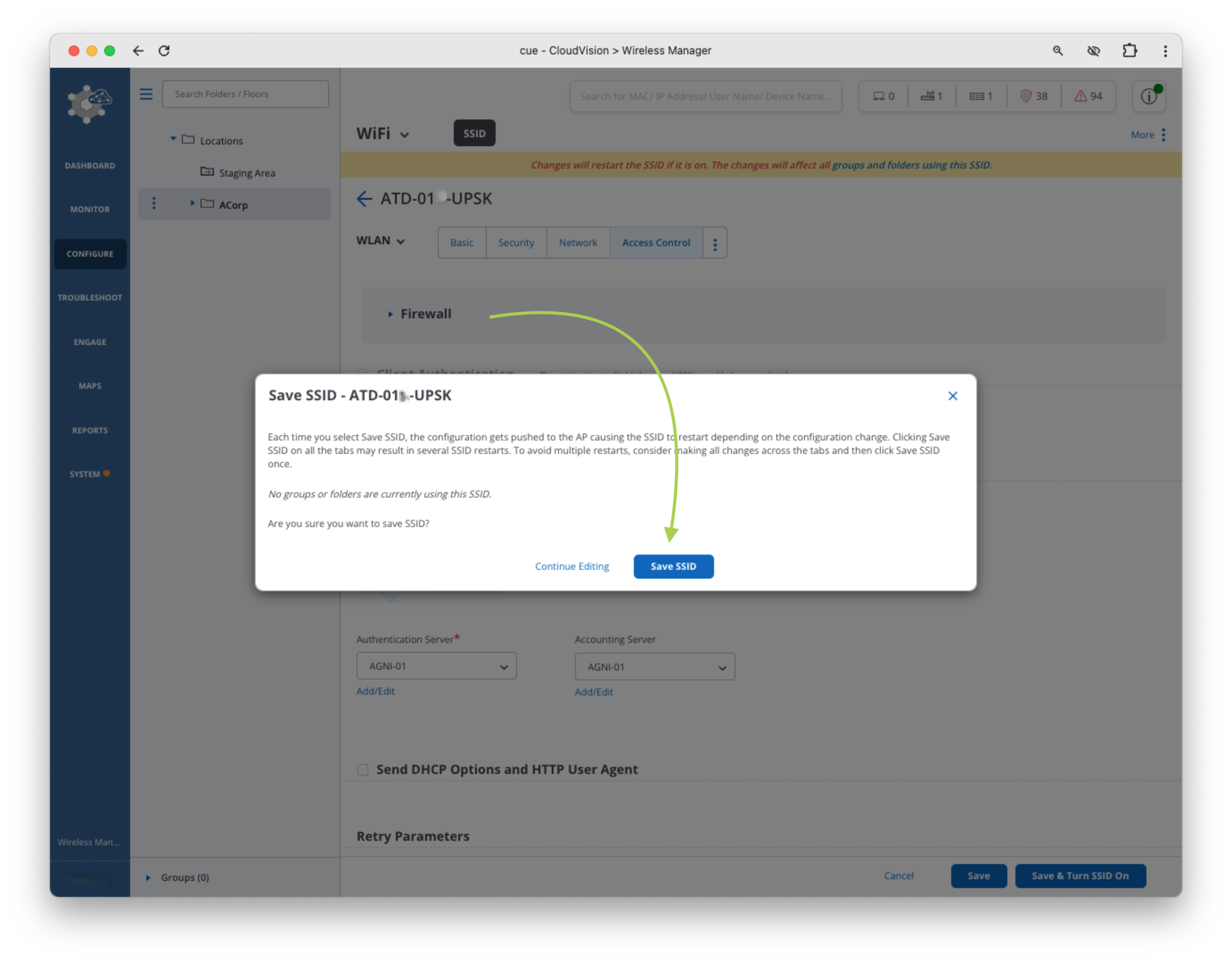
Task: Open the three-dot menu beside ACorp folder
Action: tap(154, 204)
